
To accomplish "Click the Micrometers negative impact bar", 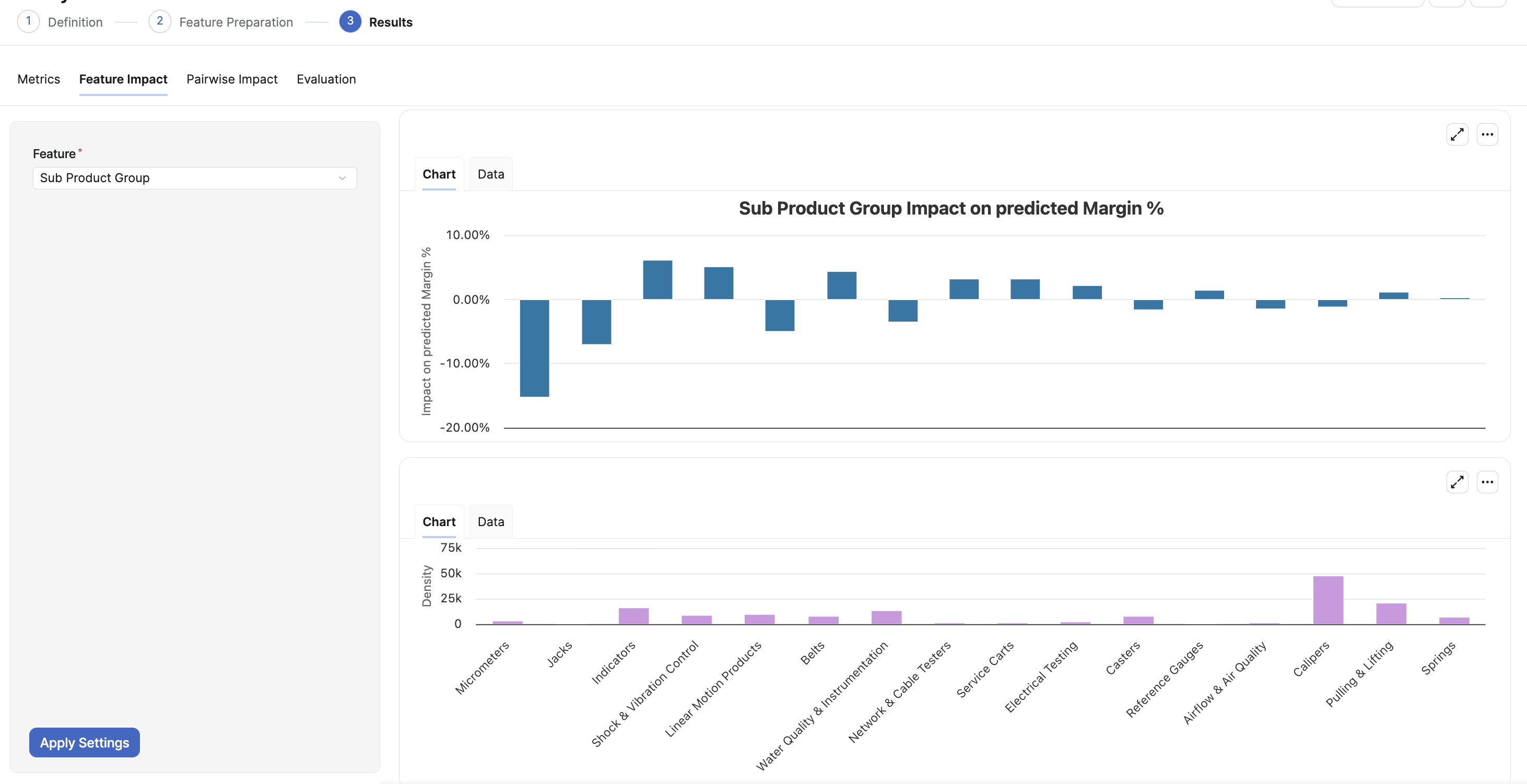I will (534, 349).
